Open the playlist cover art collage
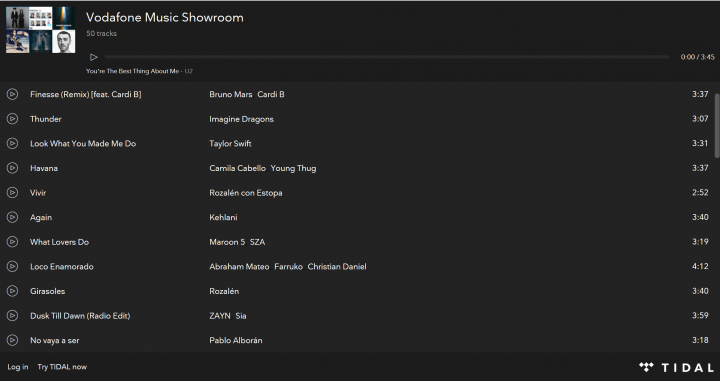Viewport: 720px width, 381px height. tap(40, 30)
